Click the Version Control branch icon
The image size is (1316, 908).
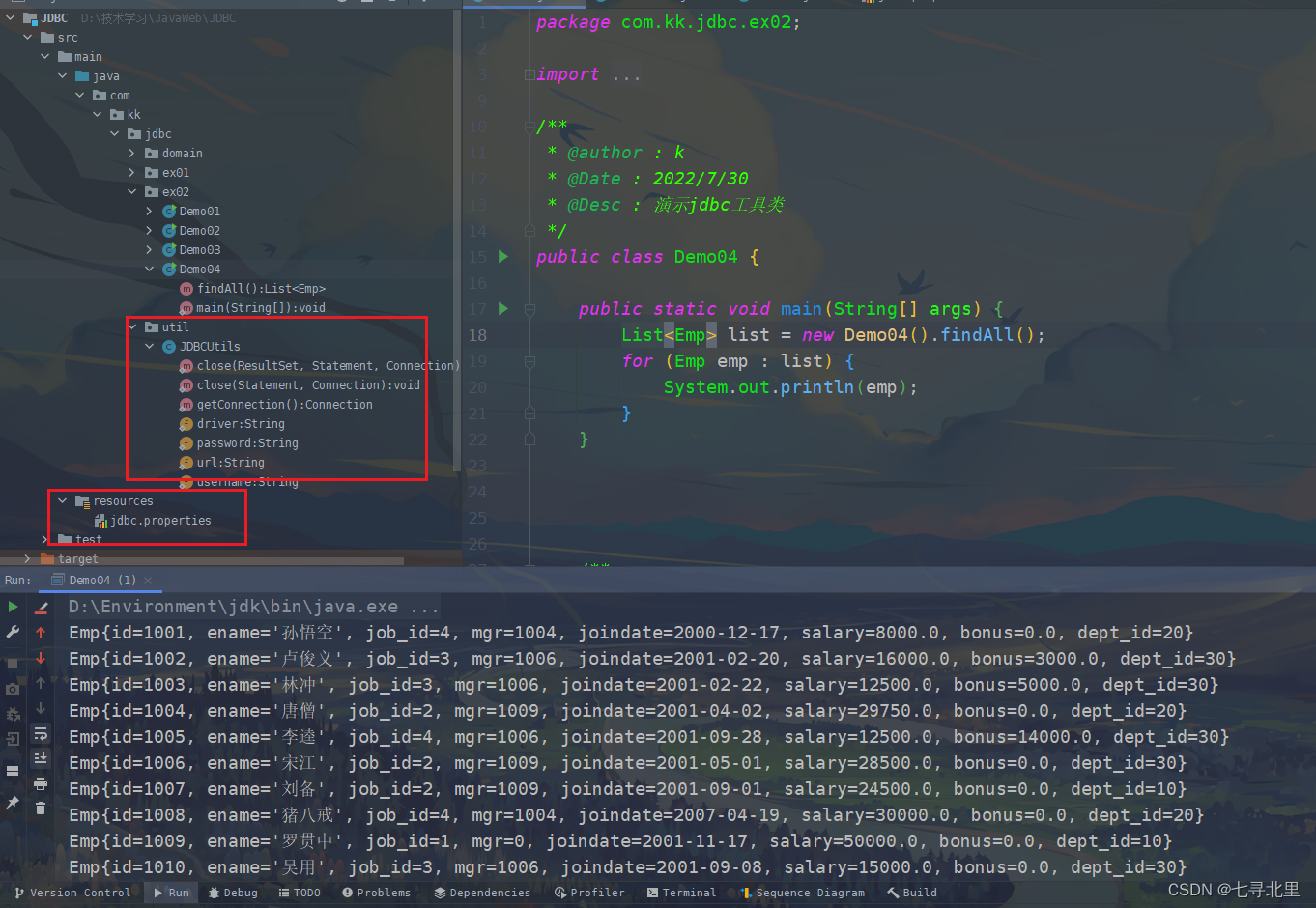[19, 893]
